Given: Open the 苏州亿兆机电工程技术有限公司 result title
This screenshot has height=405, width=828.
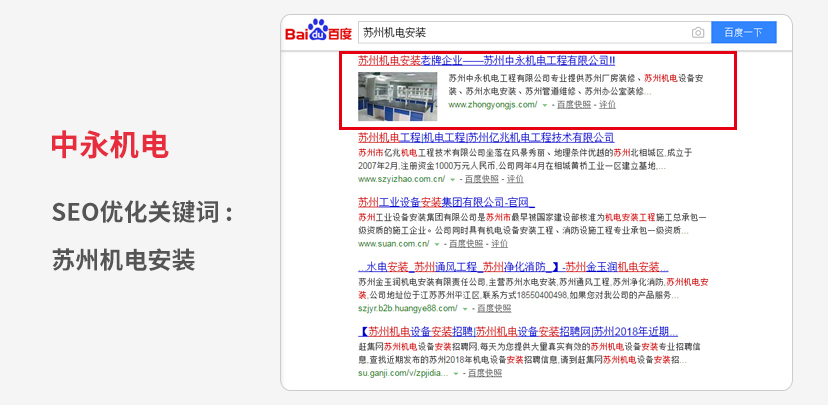Looking at the screenshot, I should tap(486, 137).
